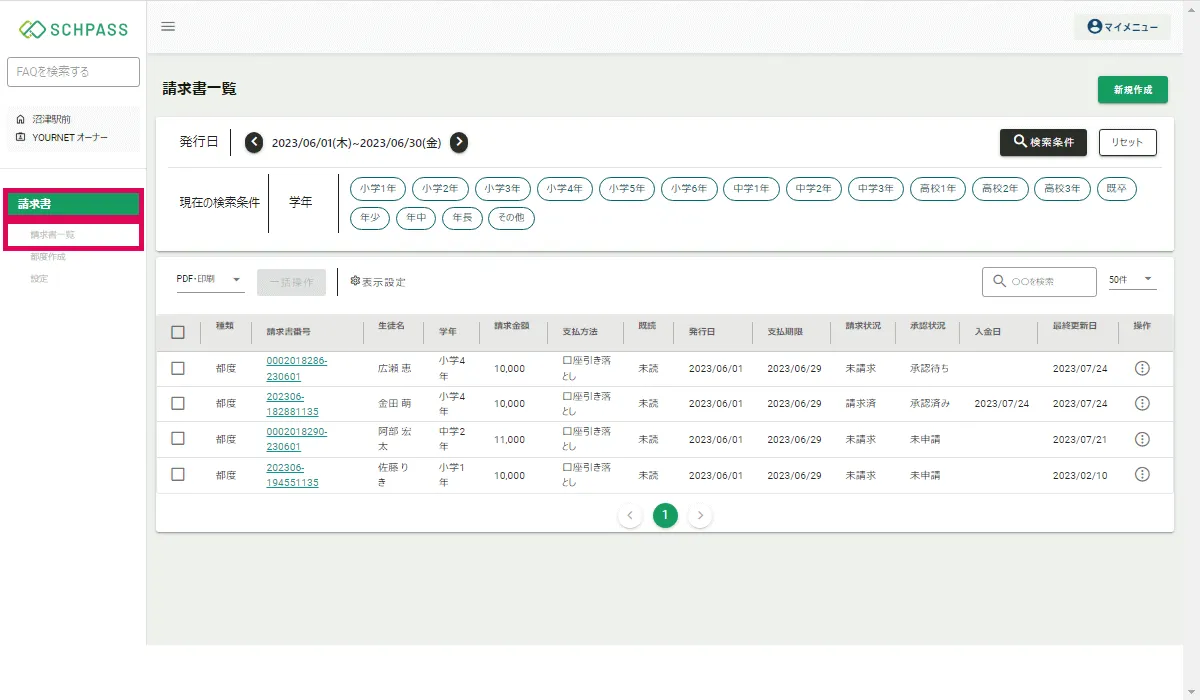Open 表示設定 display settings
Viewport: 1200px width, 700px height.
378,282
